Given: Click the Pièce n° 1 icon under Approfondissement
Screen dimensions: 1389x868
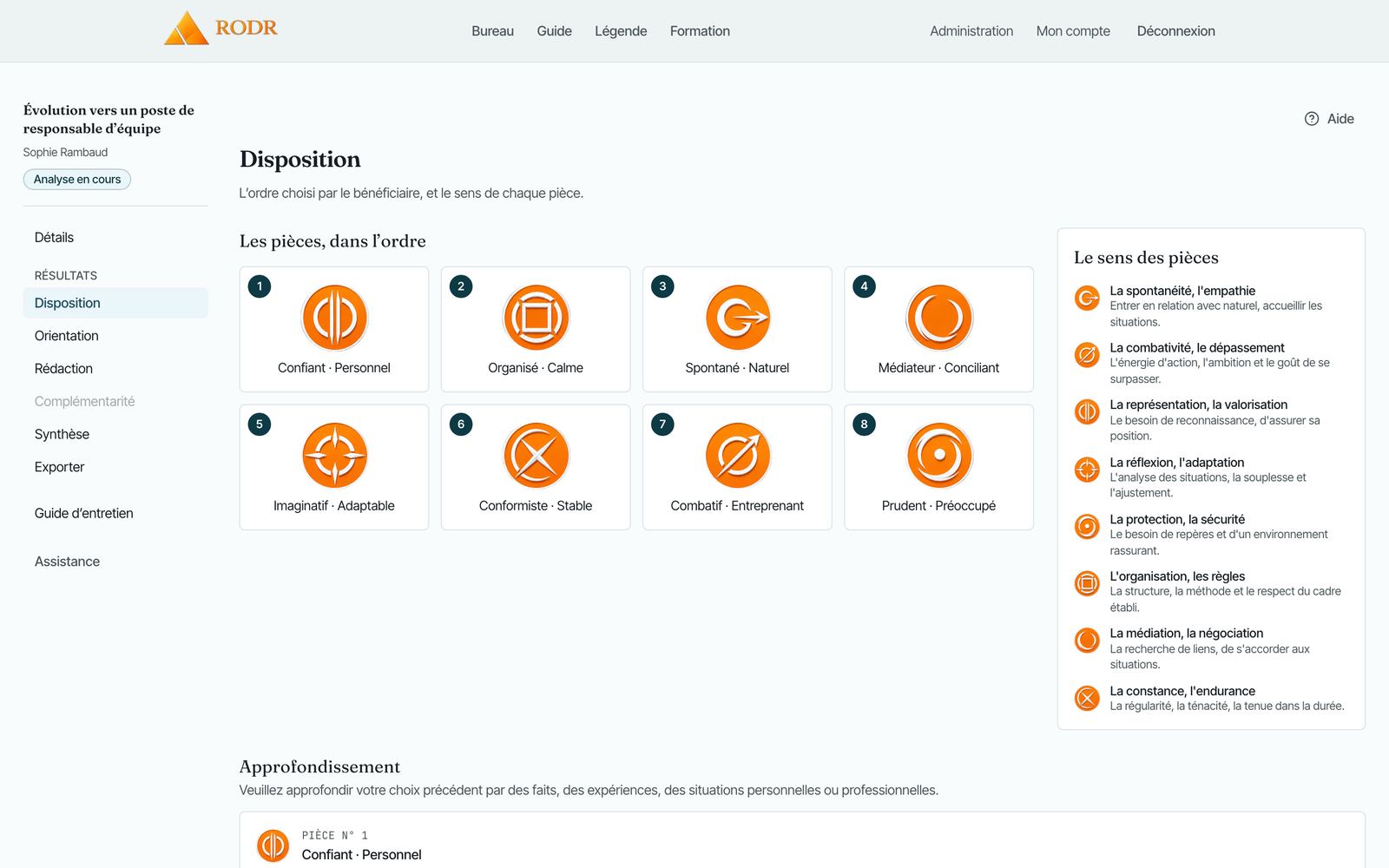Looking at the screenshot, I should (x=273, y=845).
